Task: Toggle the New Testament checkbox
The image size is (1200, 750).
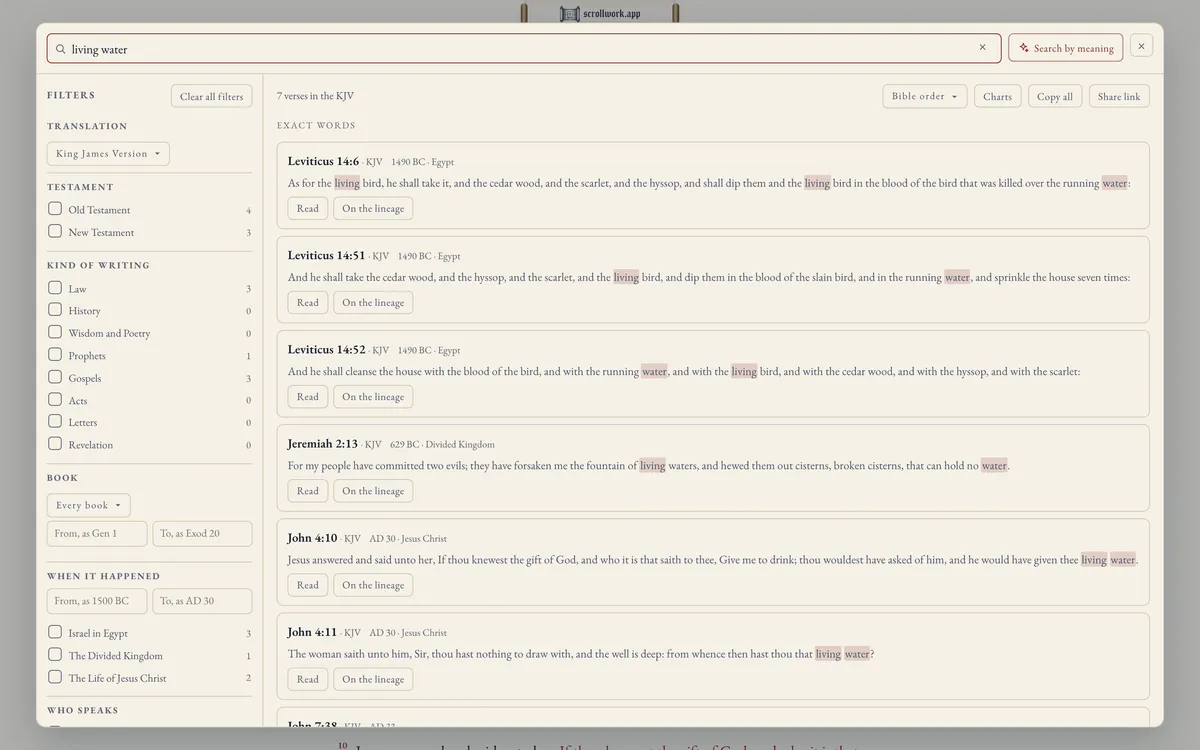Action: pos(55,231)
